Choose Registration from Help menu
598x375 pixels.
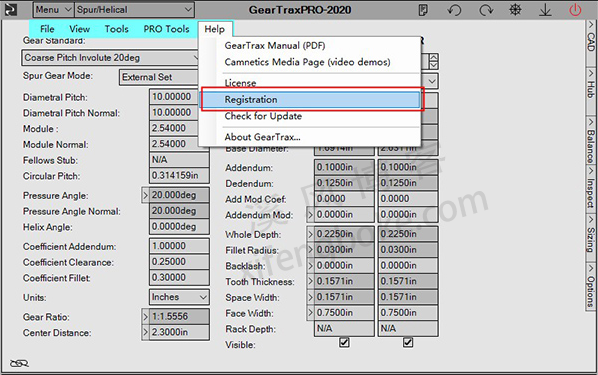tap(310, 100)
